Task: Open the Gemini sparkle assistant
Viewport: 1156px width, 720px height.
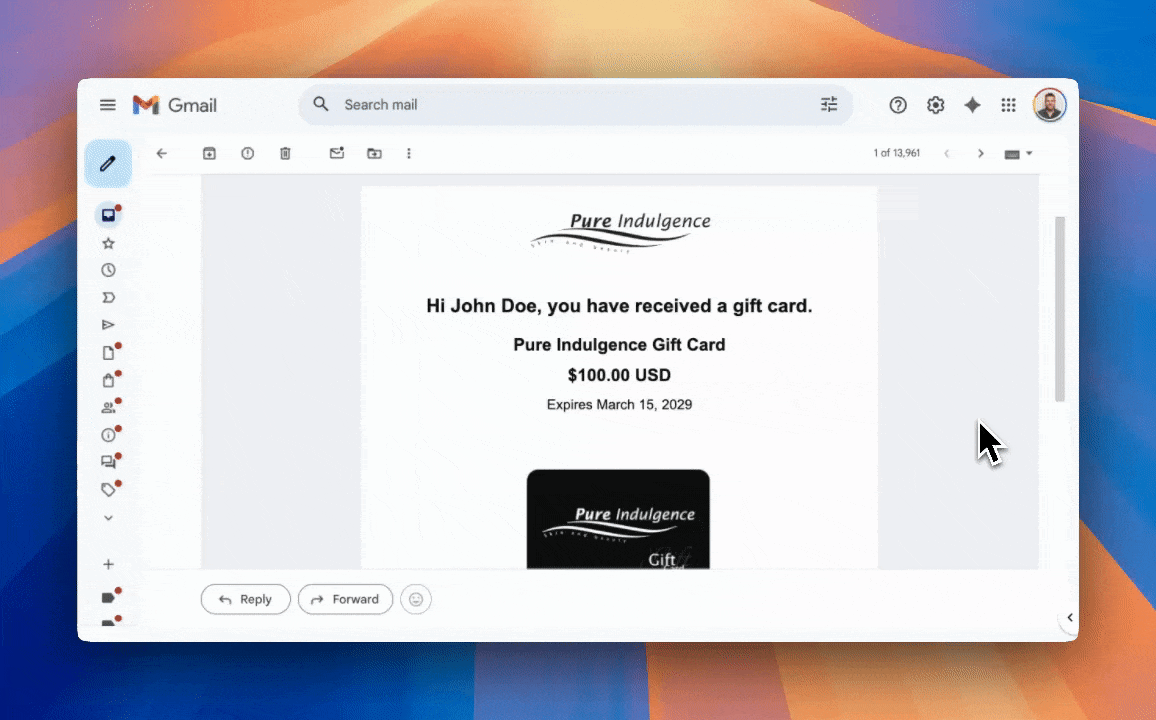Action: 972,105
